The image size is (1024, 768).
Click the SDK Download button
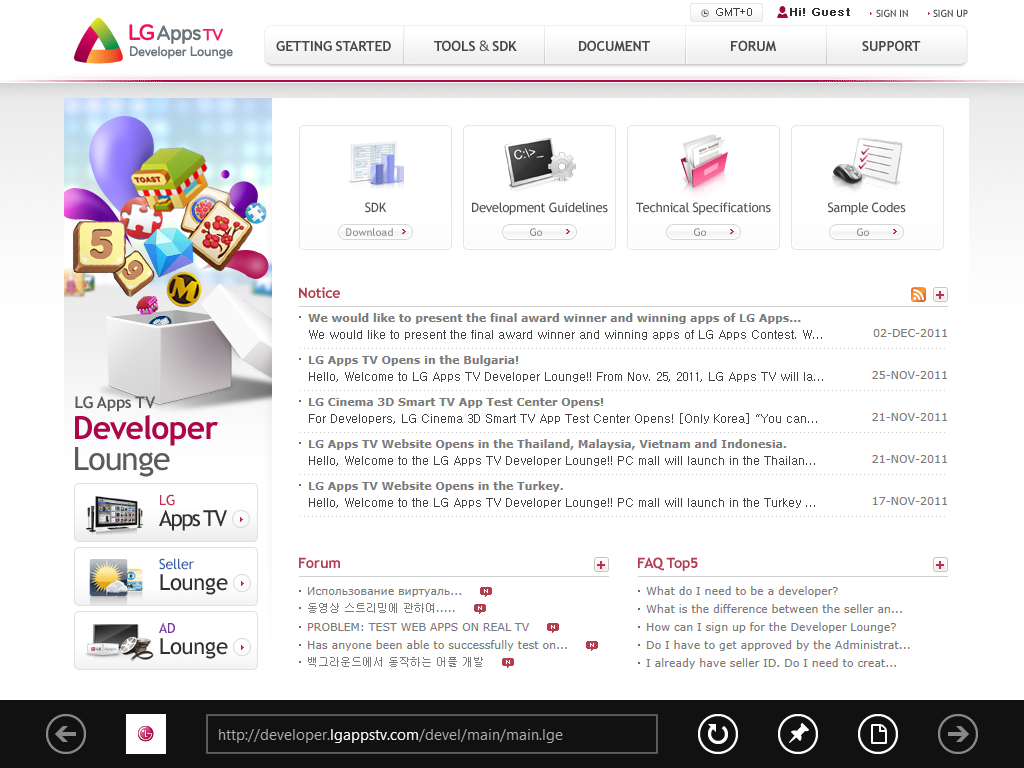(x=376, y=232)
